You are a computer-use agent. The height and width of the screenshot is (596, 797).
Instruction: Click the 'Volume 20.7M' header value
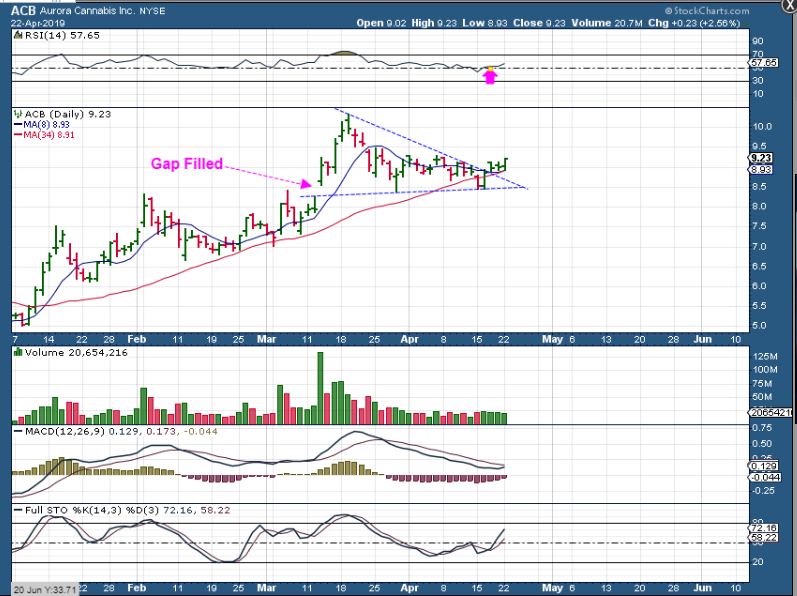pos(607,23)
